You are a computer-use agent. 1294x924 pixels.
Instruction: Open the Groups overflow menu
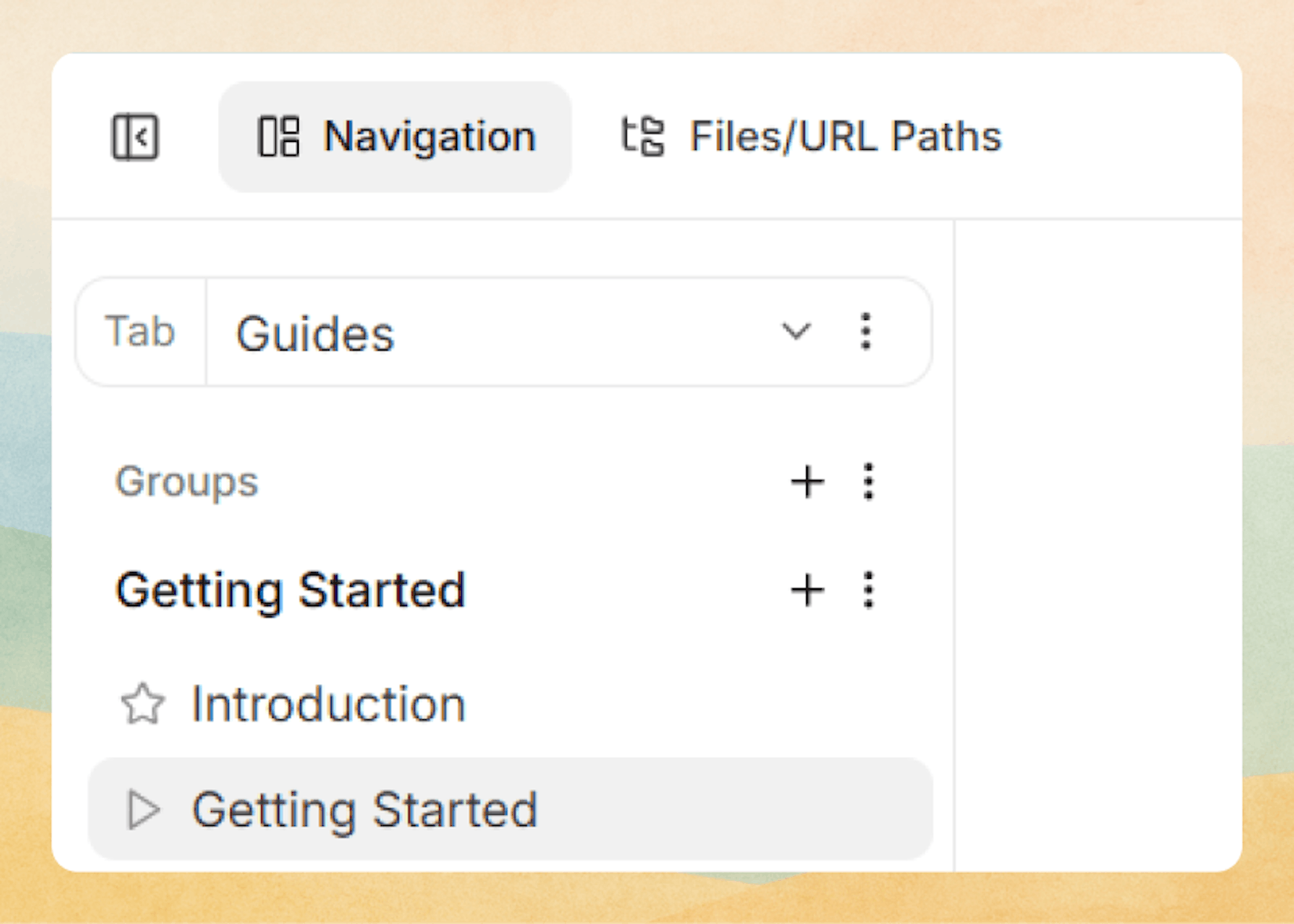[867, 482]
